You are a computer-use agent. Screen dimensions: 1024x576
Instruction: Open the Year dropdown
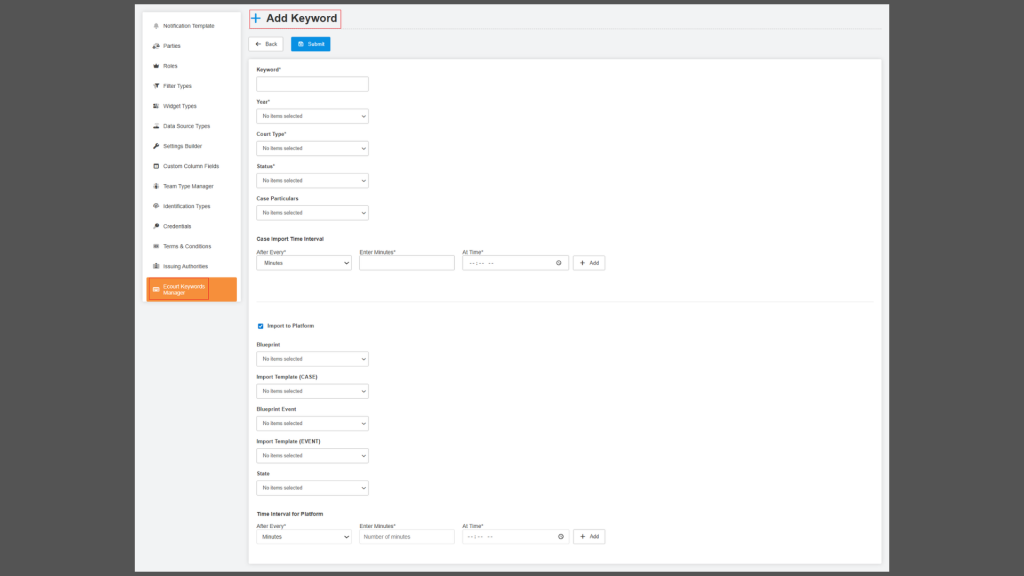(312, 116)
